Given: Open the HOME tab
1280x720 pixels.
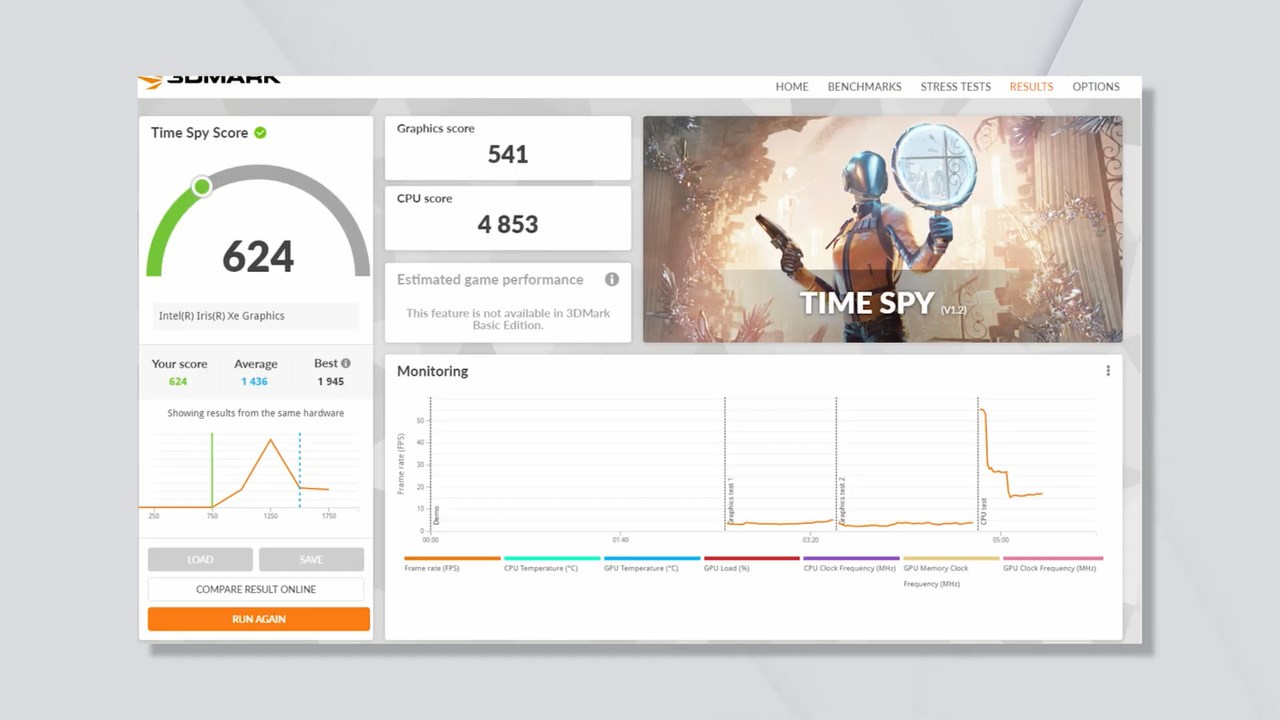Looking at the screenshot, I should pyautogui.click(x=791, y=87).
